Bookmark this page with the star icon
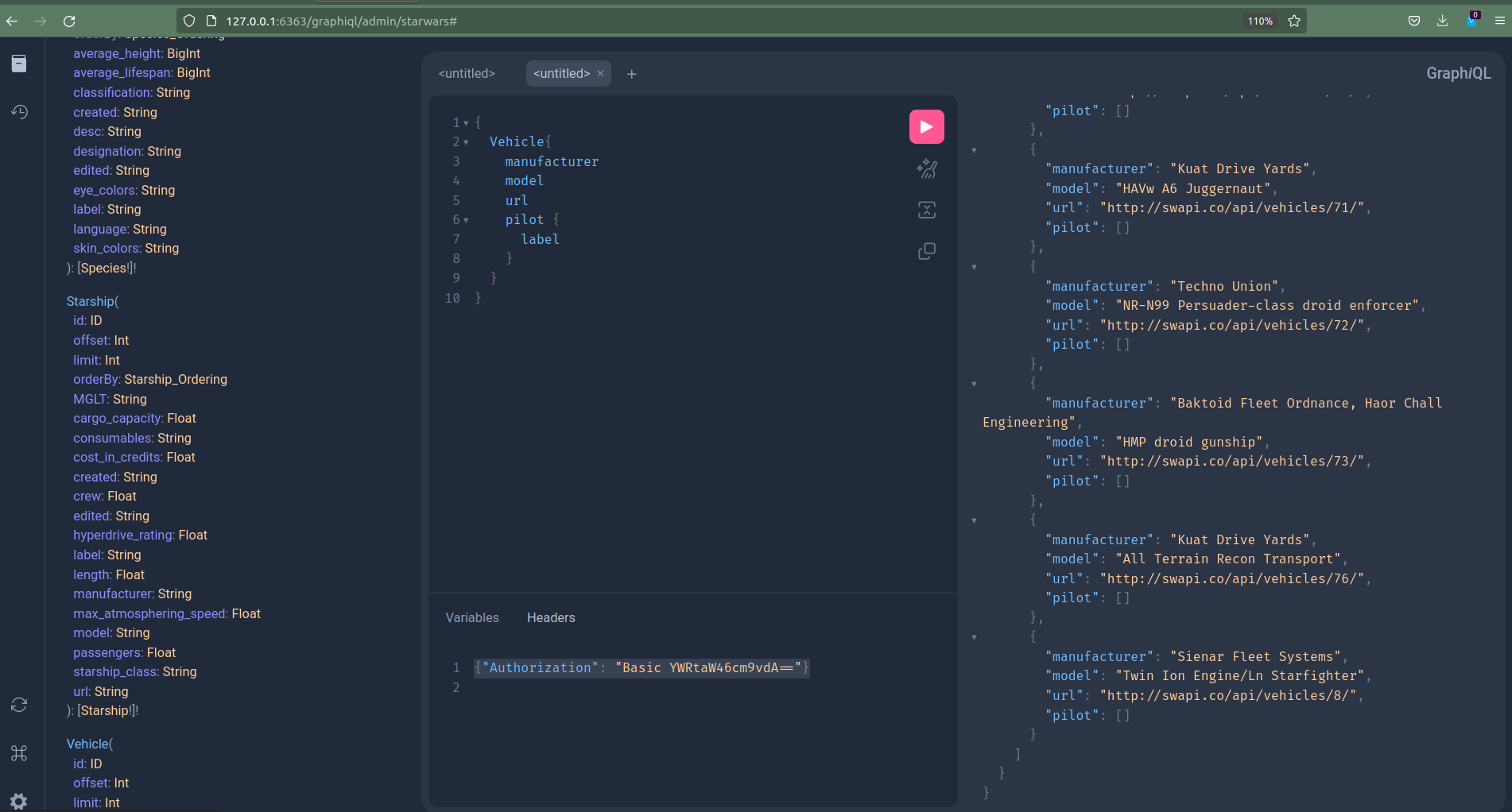The image size is (1512, 812). coord(1294,21)
